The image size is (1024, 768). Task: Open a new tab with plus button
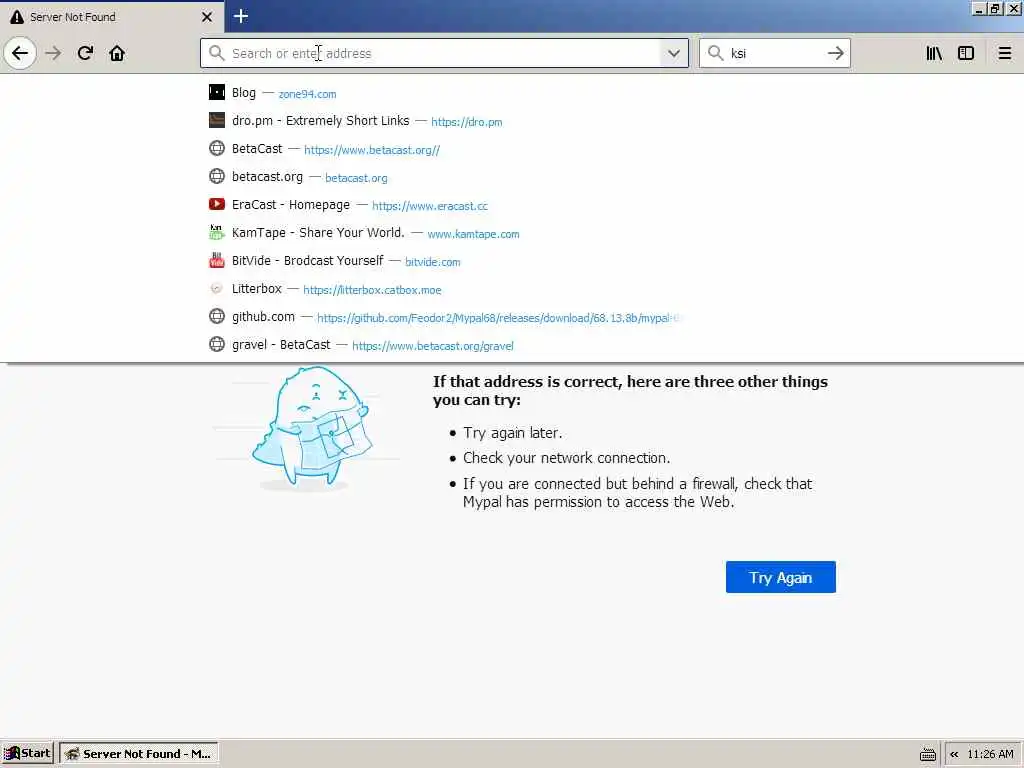240,16
